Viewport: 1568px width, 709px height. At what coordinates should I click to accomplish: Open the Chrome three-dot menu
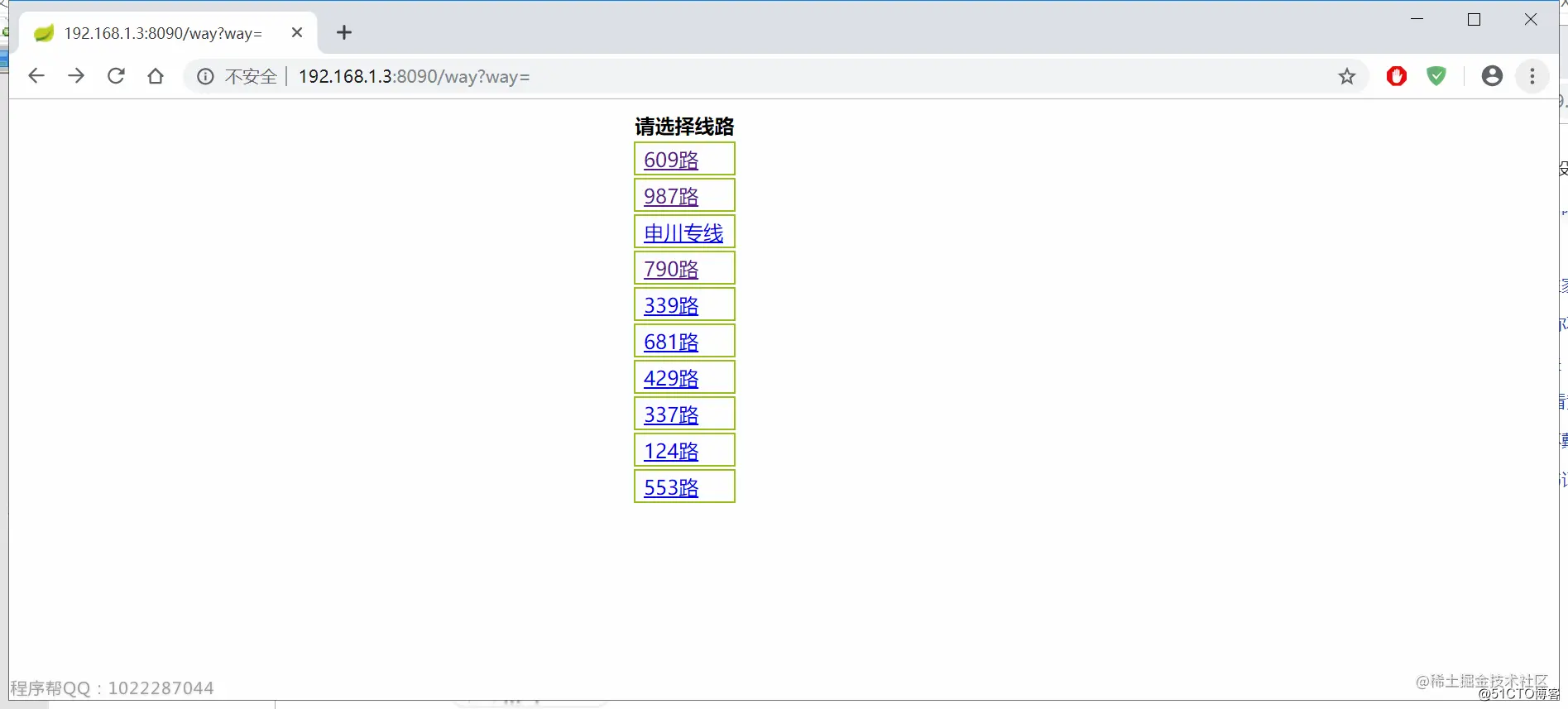point(1532,76)
